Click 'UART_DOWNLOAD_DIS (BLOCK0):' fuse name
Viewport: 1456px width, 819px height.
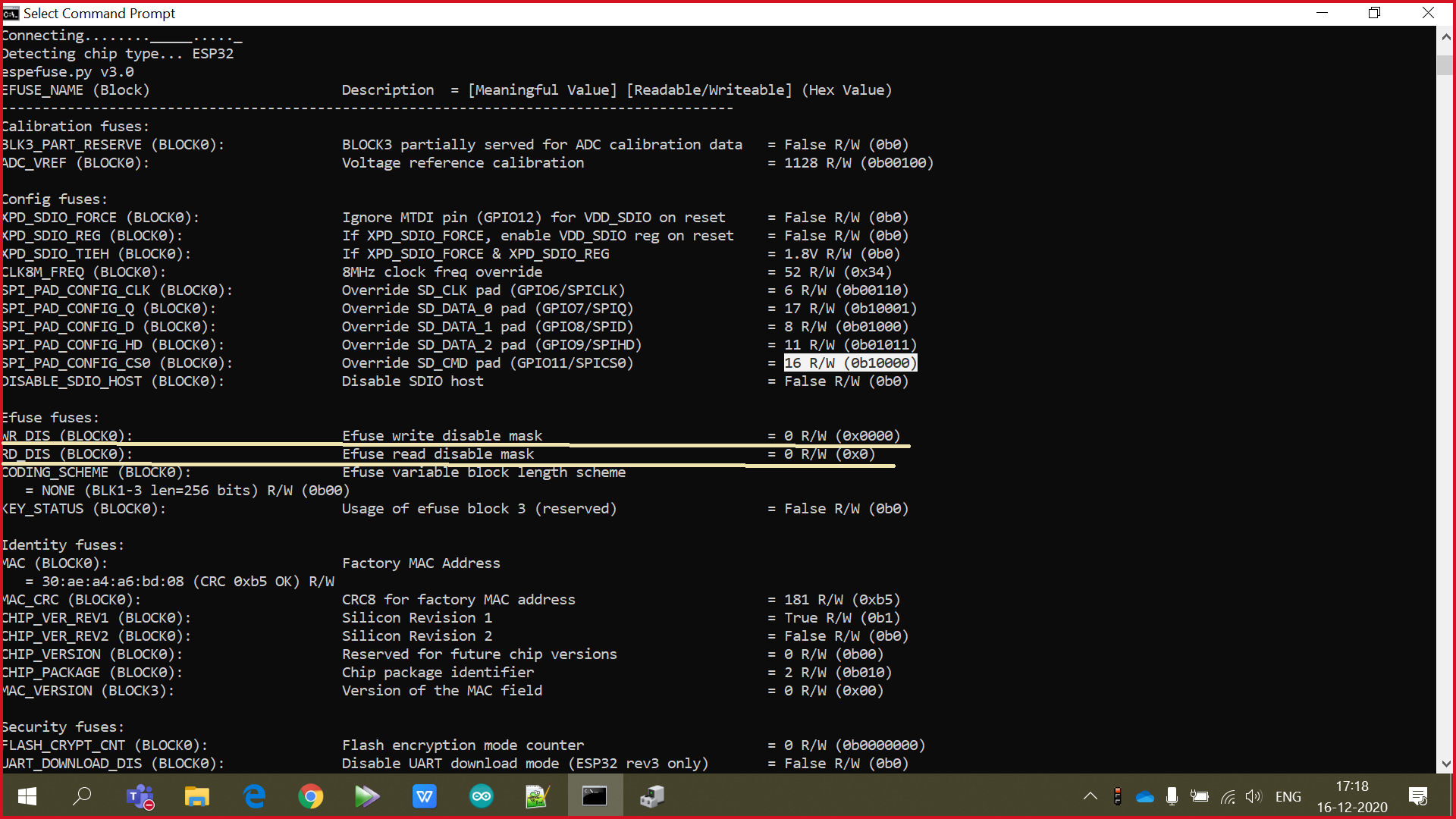(x=113, y=764)
